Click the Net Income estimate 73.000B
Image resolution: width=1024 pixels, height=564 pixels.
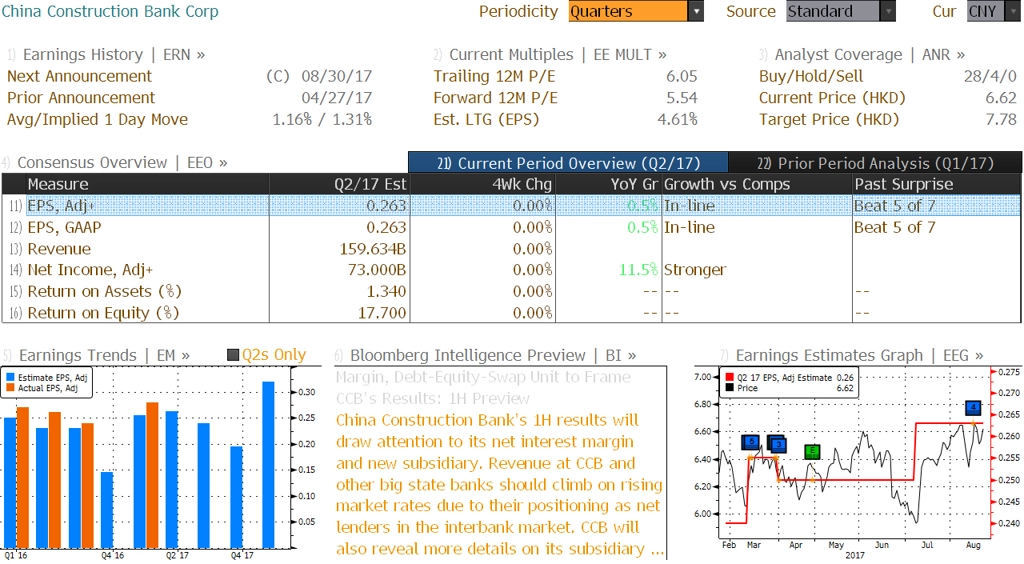point(377,270)
